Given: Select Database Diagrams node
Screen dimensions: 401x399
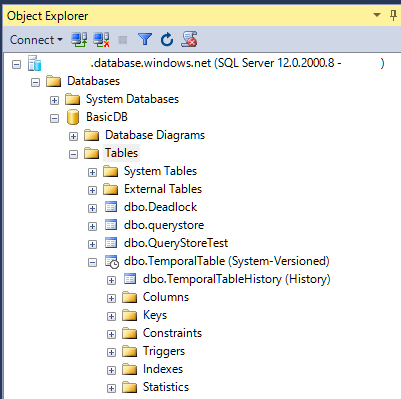Looking at the screenshot, I should coord(155,135).
